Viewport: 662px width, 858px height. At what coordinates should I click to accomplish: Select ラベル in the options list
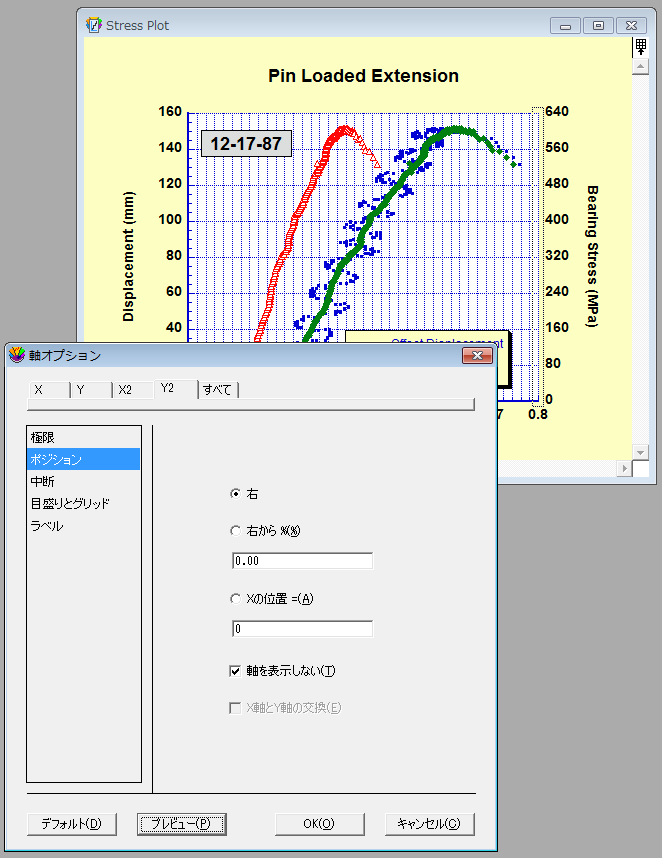click(83, 526)
